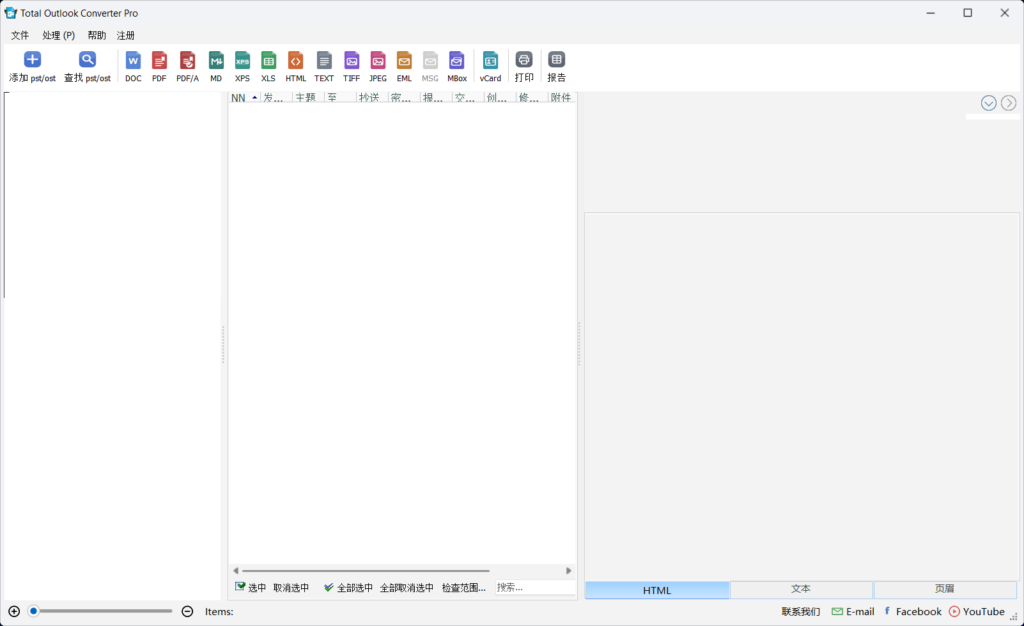Open the 联系我们 link
The width and height of the screenshot is (1024, 626).
click(801, 612)
